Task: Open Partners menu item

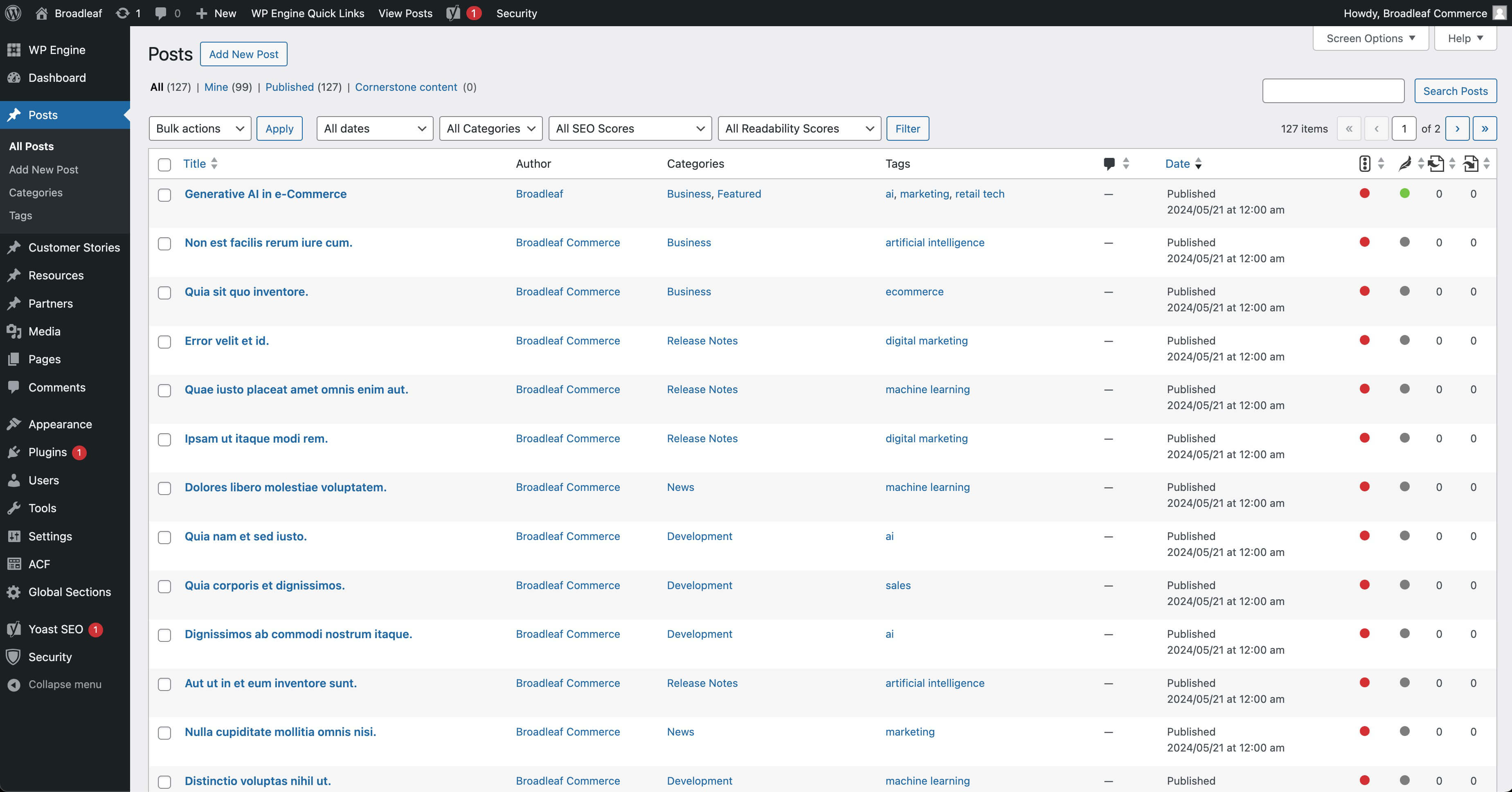Action: click(x=65, y=304)
